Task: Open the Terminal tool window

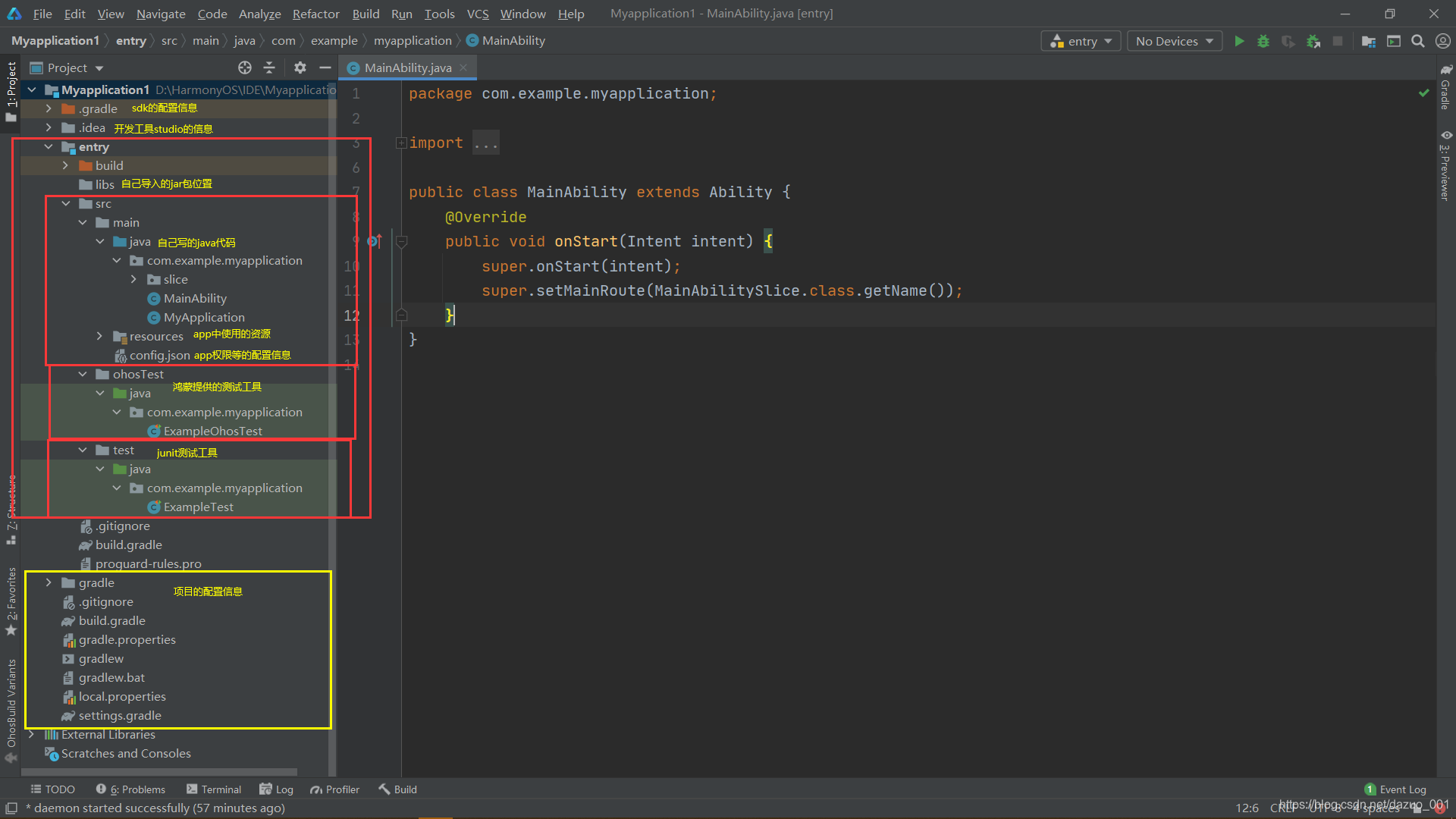Action: coord(214,789)
